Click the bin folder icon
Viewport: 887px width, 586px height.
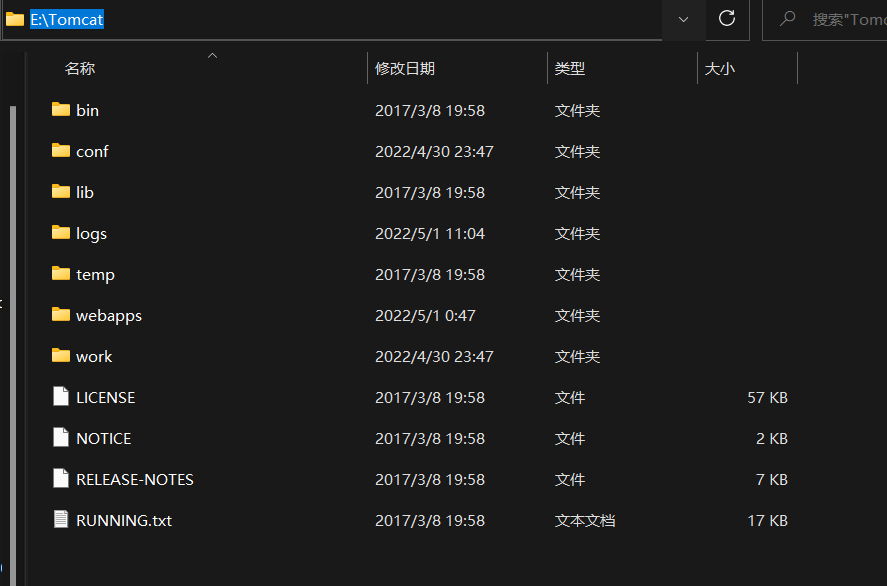61,109
